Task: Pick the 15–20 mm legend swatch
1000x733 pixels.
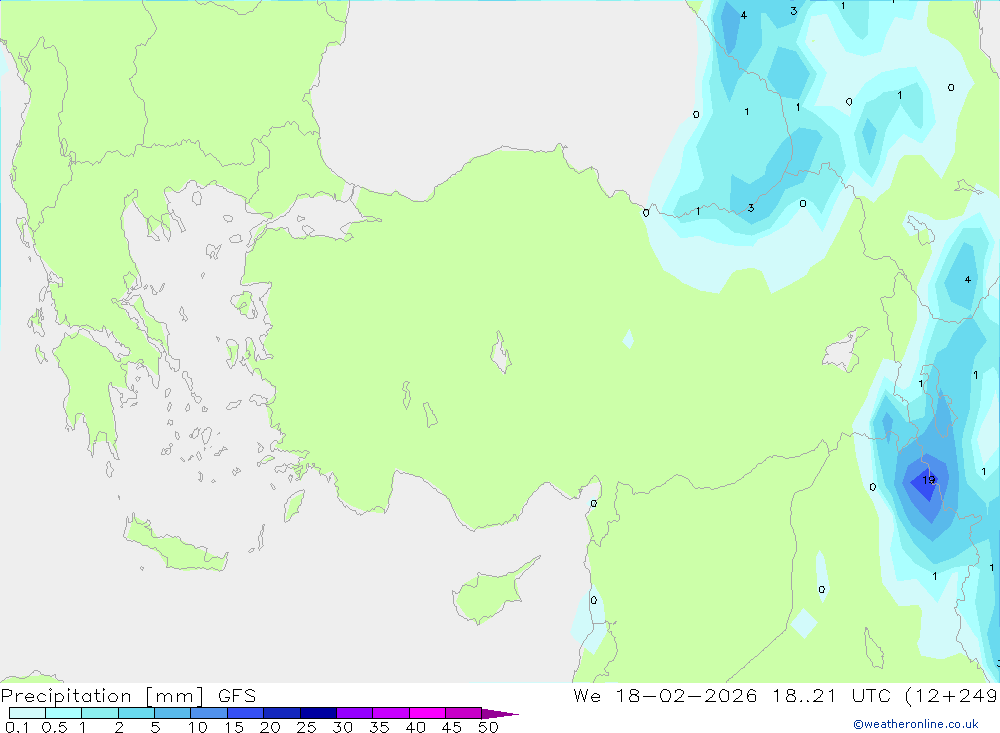Action: 245,713
